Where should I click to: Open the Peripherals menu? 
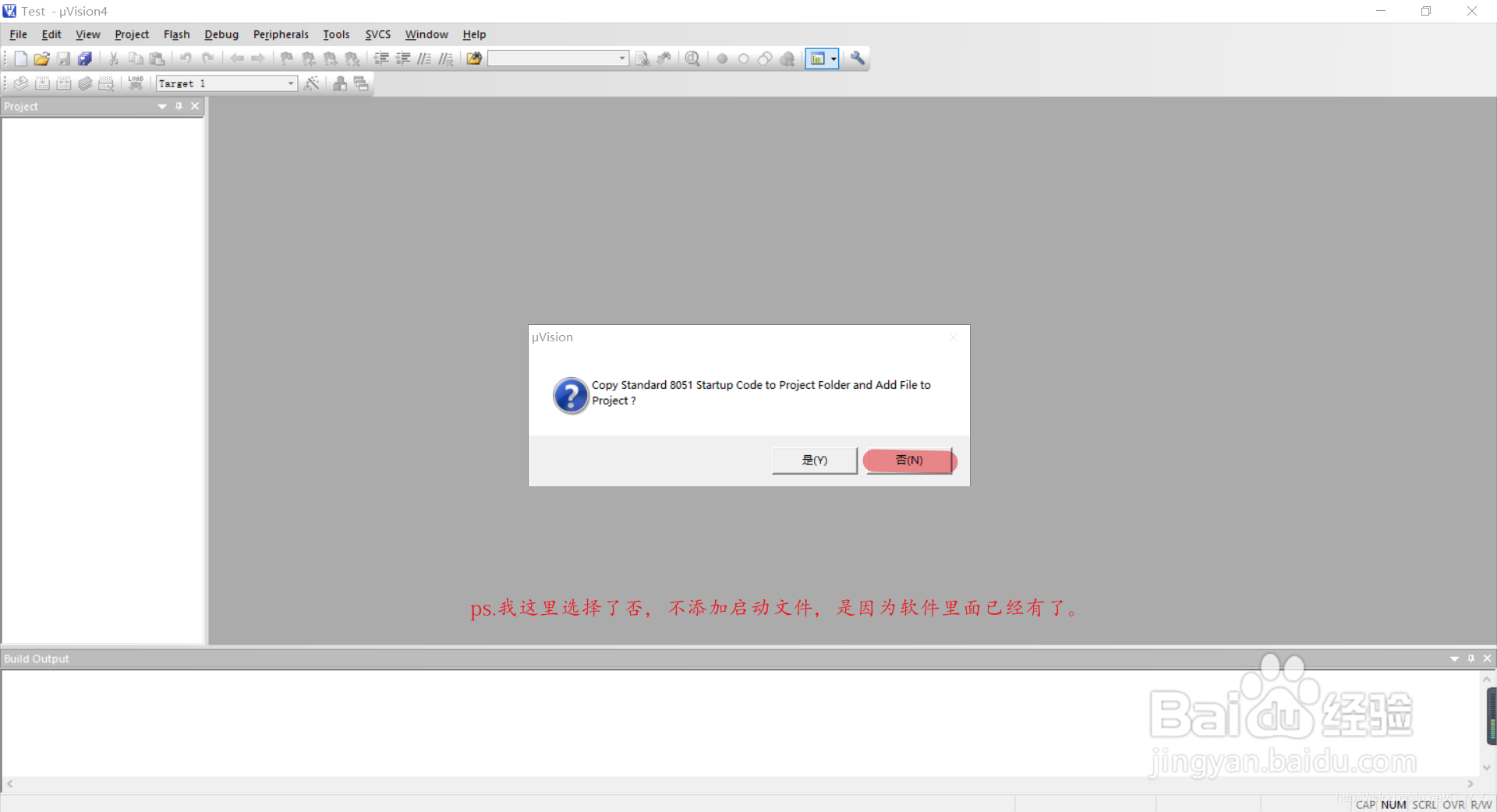pos(281,35)
